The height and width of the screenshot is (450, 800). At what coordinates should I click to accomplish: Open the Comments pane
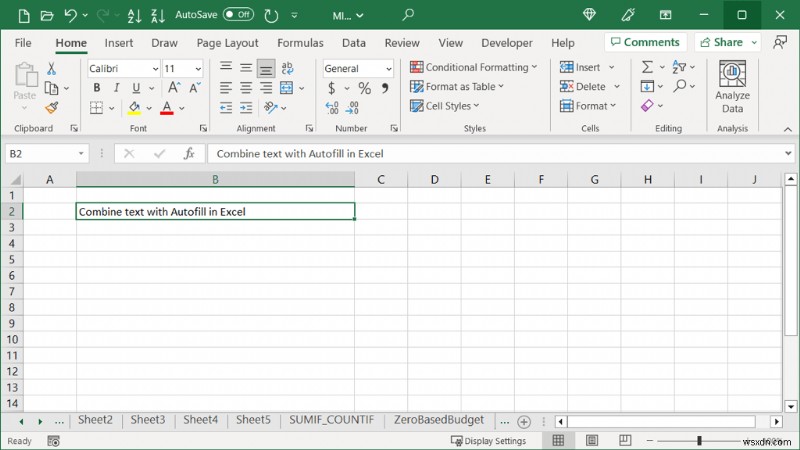tap(645, 42)
